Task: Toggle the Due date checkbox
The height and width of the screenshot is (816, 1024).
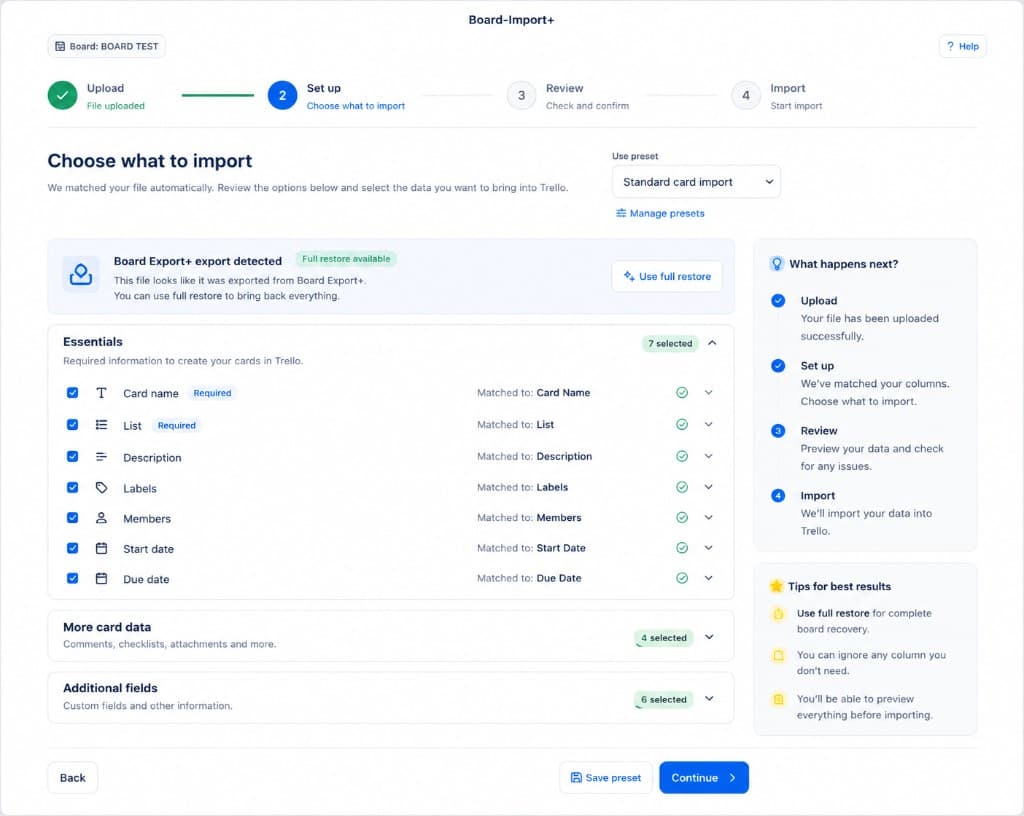Action: click(x=72, y=578)
